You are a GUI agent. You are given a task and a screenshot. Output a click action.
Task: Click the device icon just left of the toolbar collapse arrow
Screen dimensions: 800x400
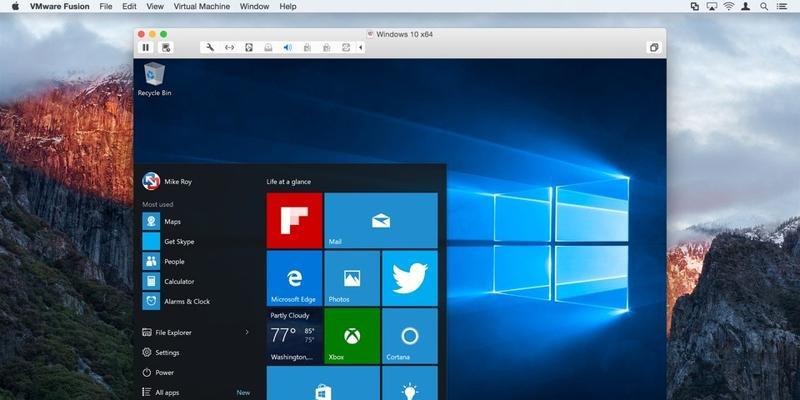[346, 47]
